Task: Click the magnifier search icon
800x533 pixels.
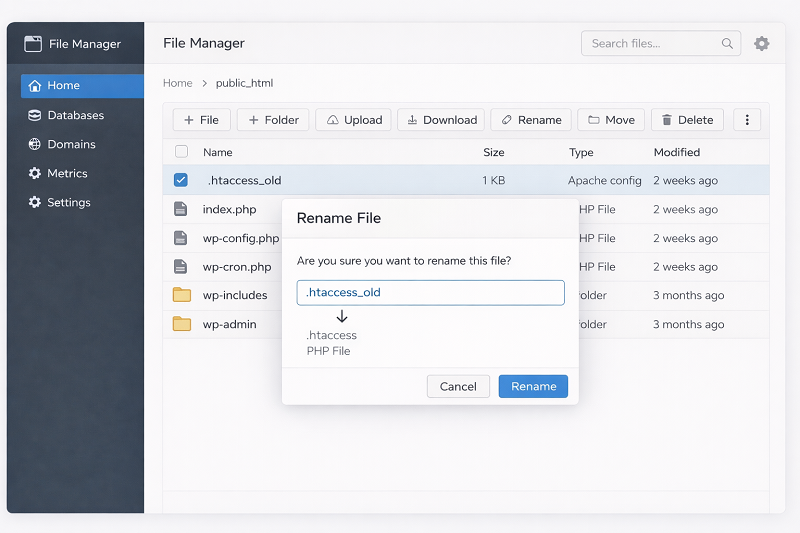Action: pyautogui.click(x=727, y=43)
